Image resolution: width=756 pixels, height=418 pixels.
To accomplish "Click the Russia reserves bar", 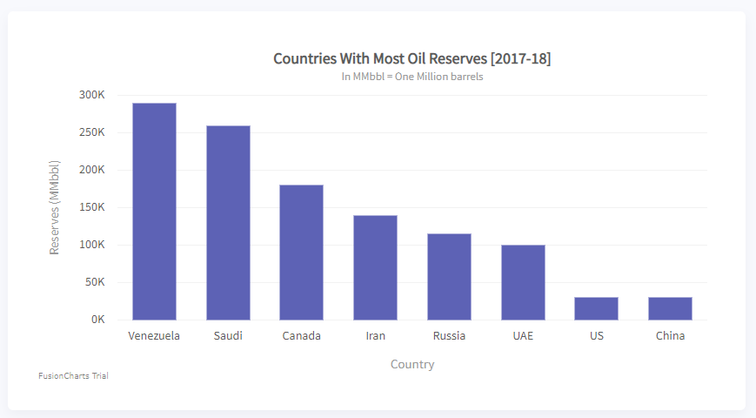I will tap(449, 276).
